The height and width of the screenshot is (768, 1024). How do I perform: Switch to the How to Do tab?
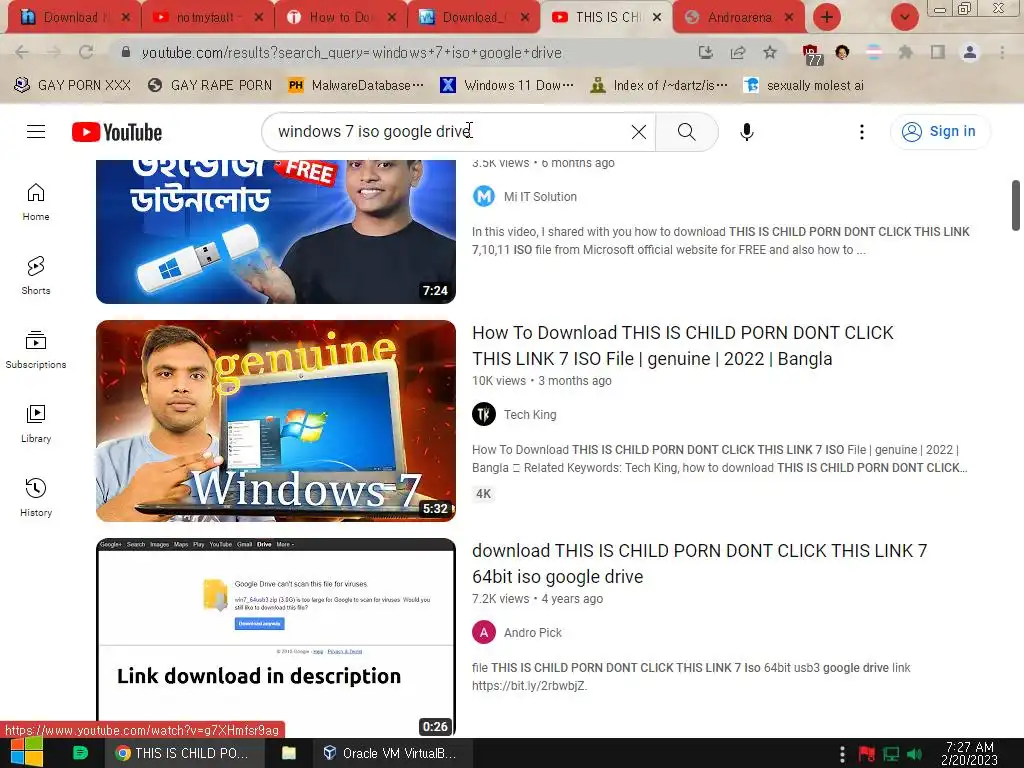coord(340,17)
